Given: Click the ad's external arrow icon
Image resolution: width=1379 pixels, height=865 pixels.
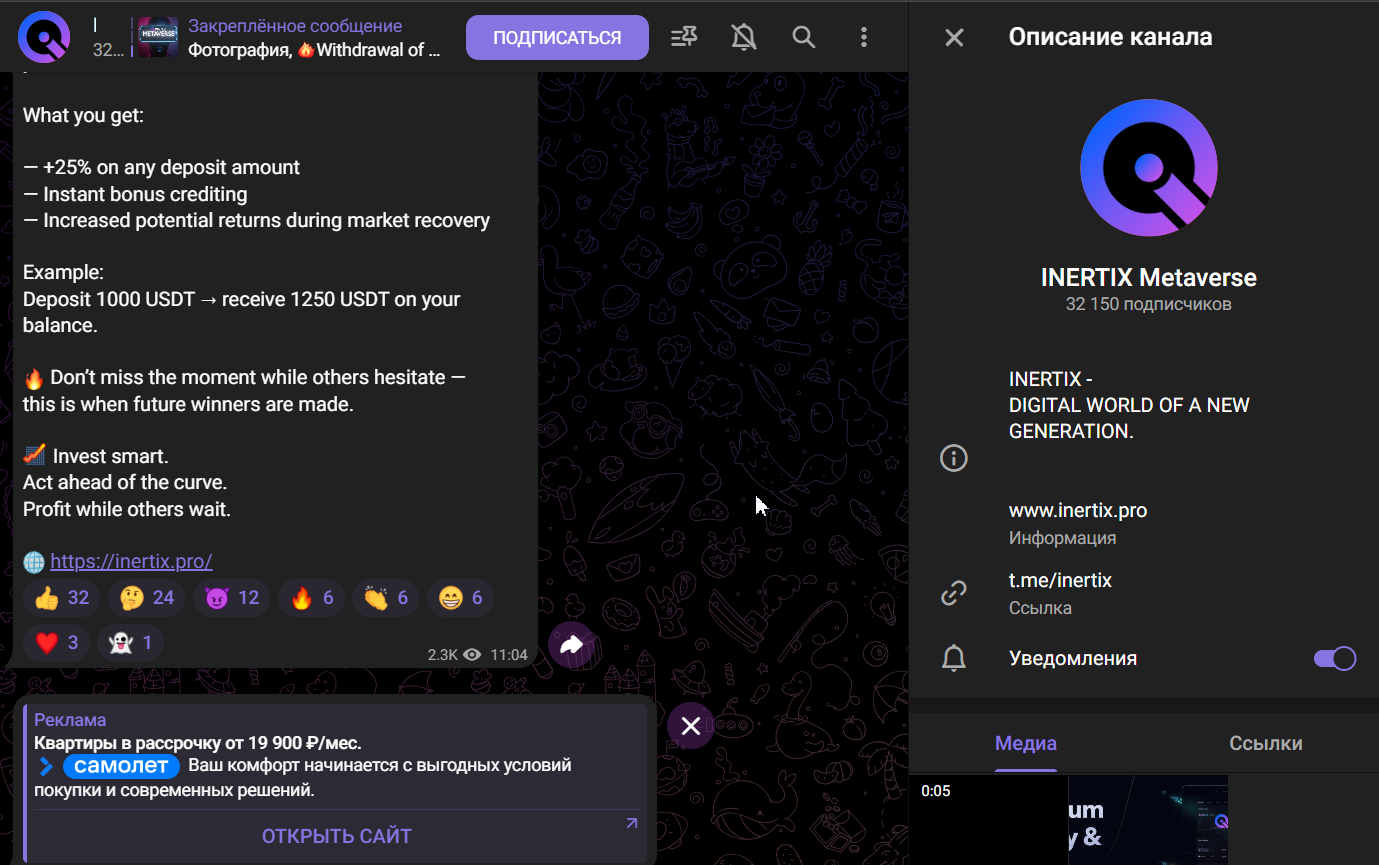Looking at the screenshot, I should (x=631, y=824).
